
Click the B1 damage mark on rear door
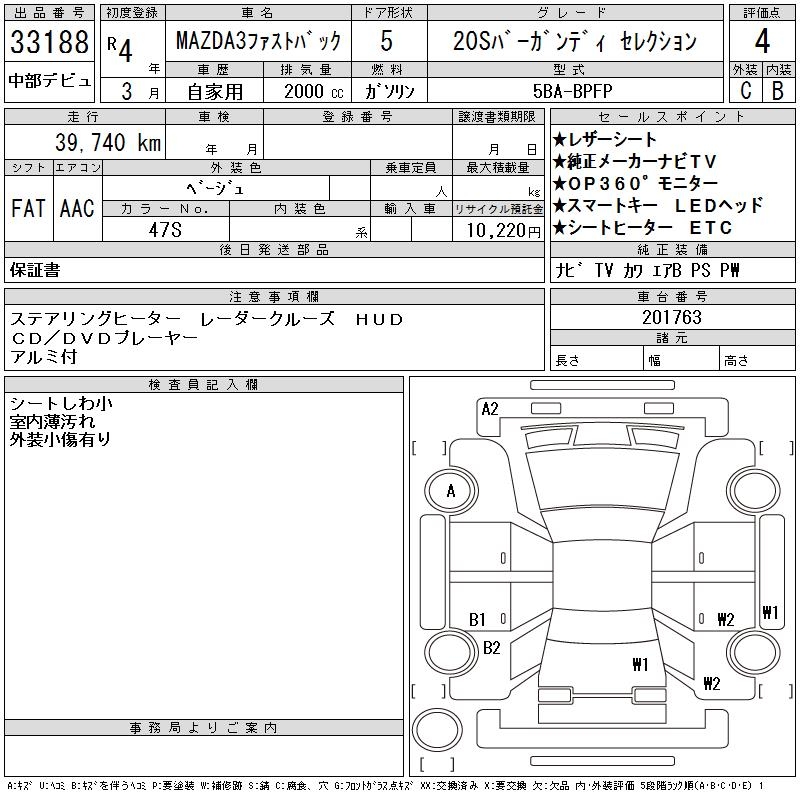point(477,620)
